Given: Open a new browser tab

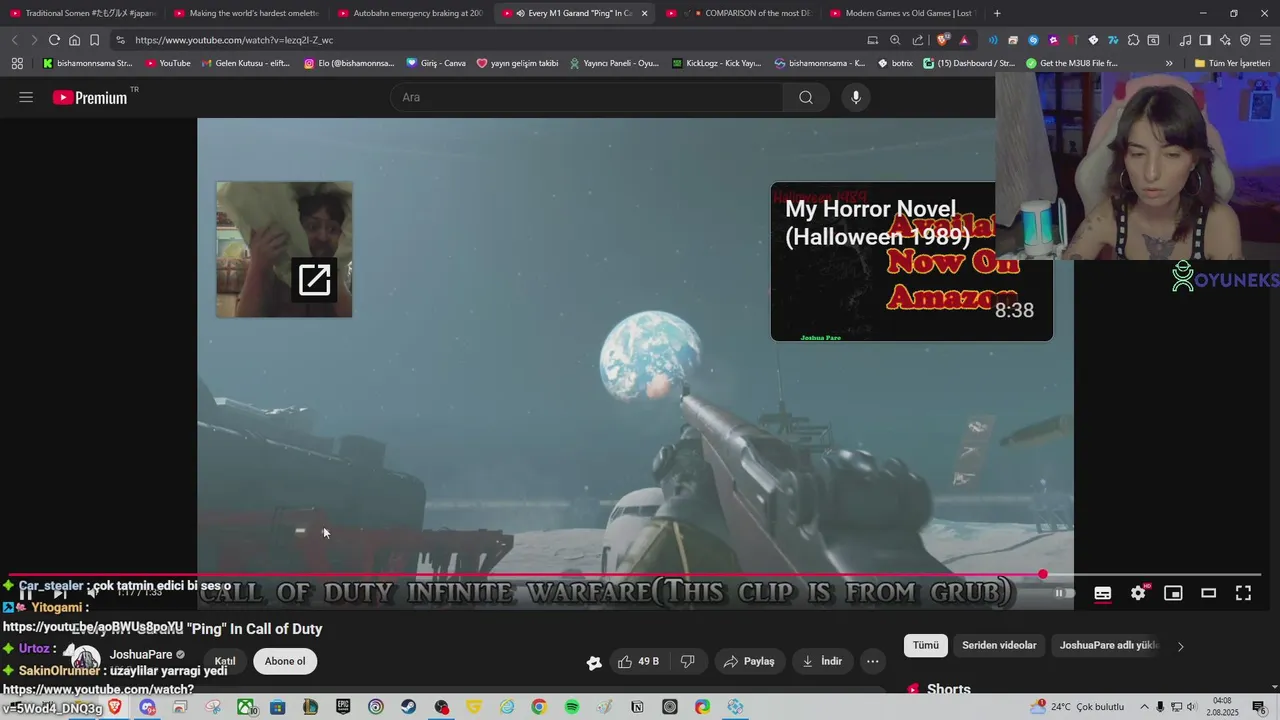Looking at the screenshot, I should tap(997, 13).
